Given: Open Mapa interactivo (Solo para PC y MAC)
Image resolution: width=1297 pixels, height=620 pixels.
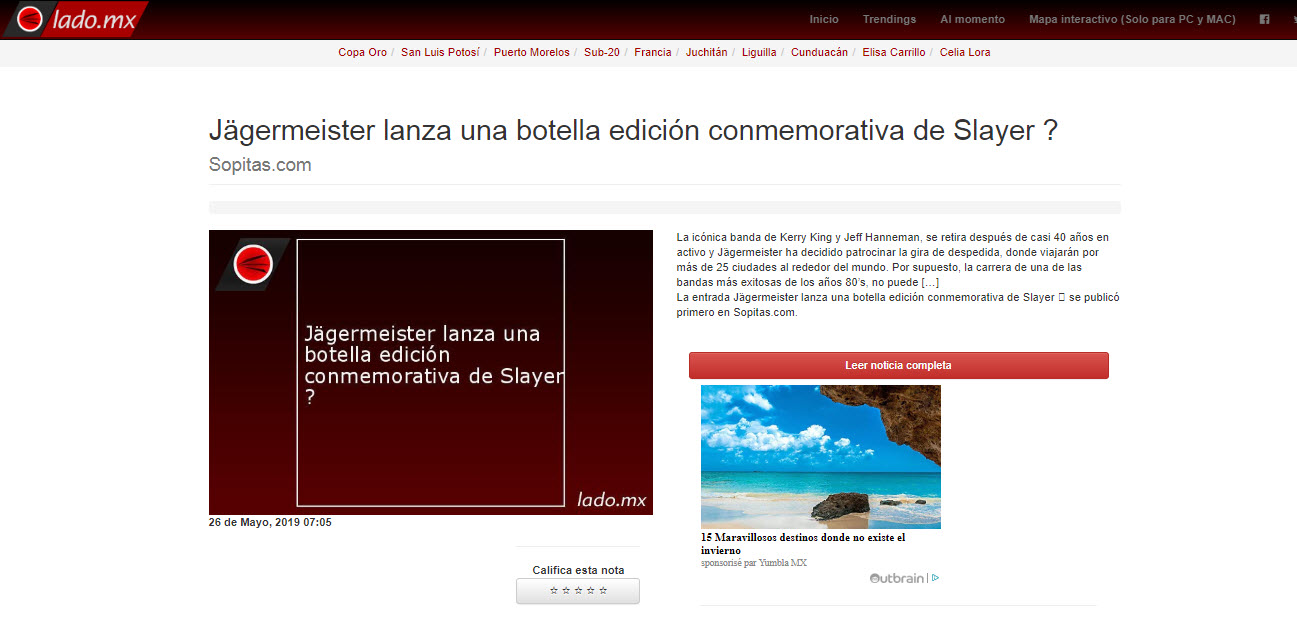Looking at the screenshot, I should (1132, 19).
